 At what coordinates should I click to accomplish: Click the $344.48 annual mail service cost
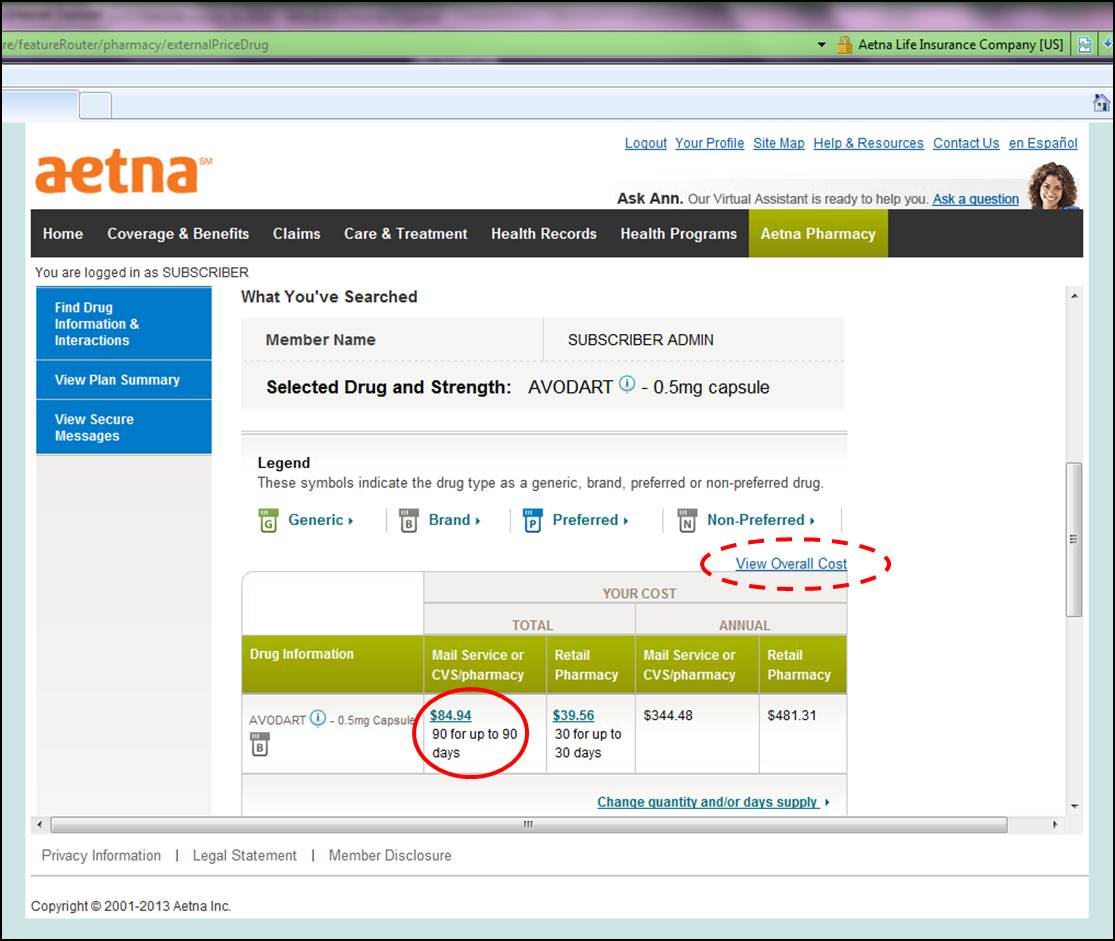click(668, 715)
